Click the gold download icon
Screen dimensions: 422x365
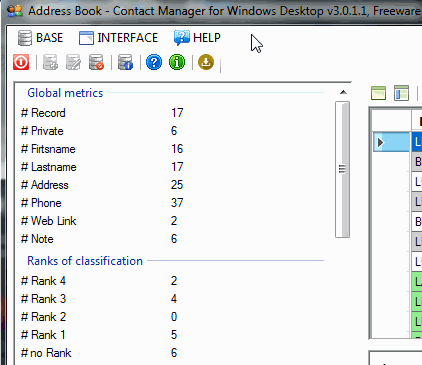(x=206, y=62)
